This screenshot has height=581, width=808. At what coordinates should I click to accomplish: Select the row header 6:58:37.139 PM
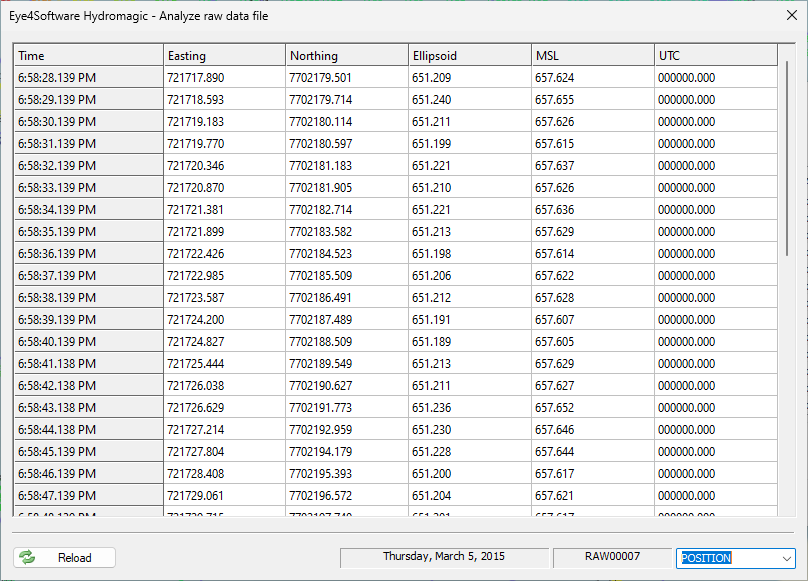point(89,275)
